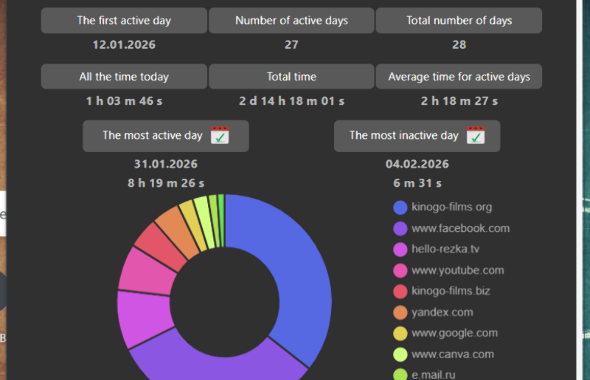The width and height of the screenshot is (590, 380).
Task: Click 'The most inactive day' button label
Action: pyautogui.click(x=404, y=135)
